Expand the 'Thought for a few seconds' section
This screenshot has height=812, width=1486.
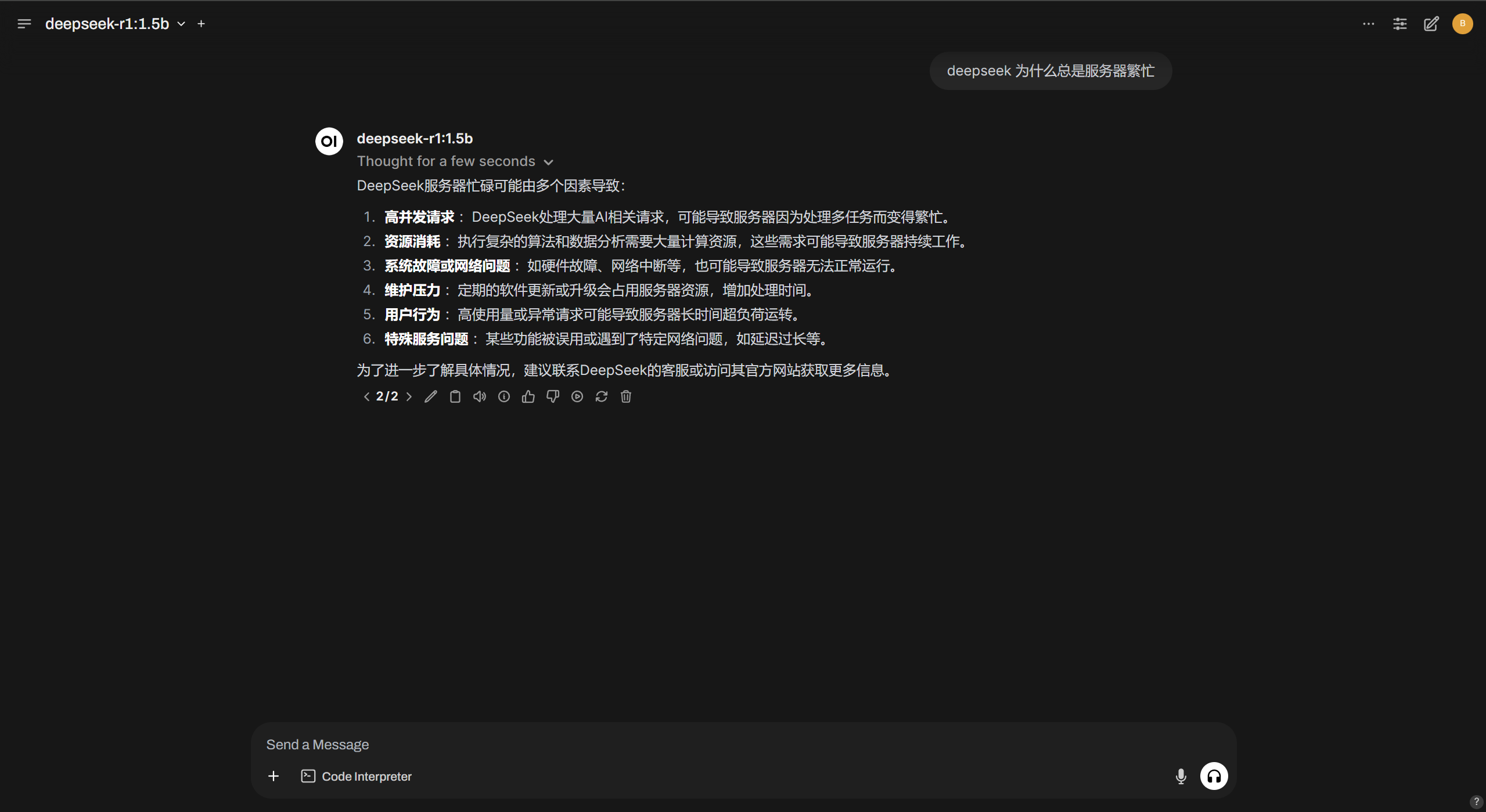click(x=455, y=161)
